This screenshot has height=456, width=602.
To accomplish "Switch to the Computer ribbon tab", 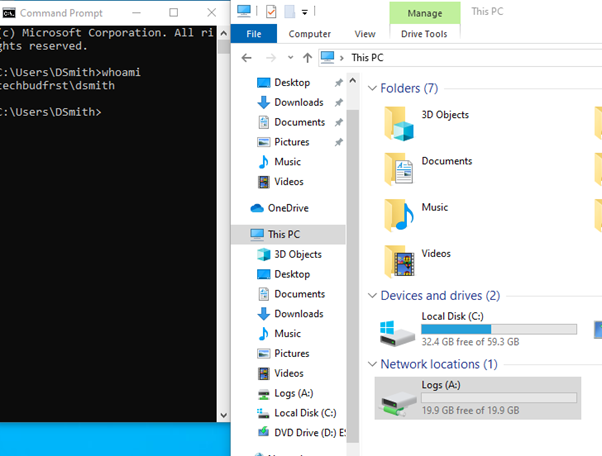I will (x=309, y=34).
